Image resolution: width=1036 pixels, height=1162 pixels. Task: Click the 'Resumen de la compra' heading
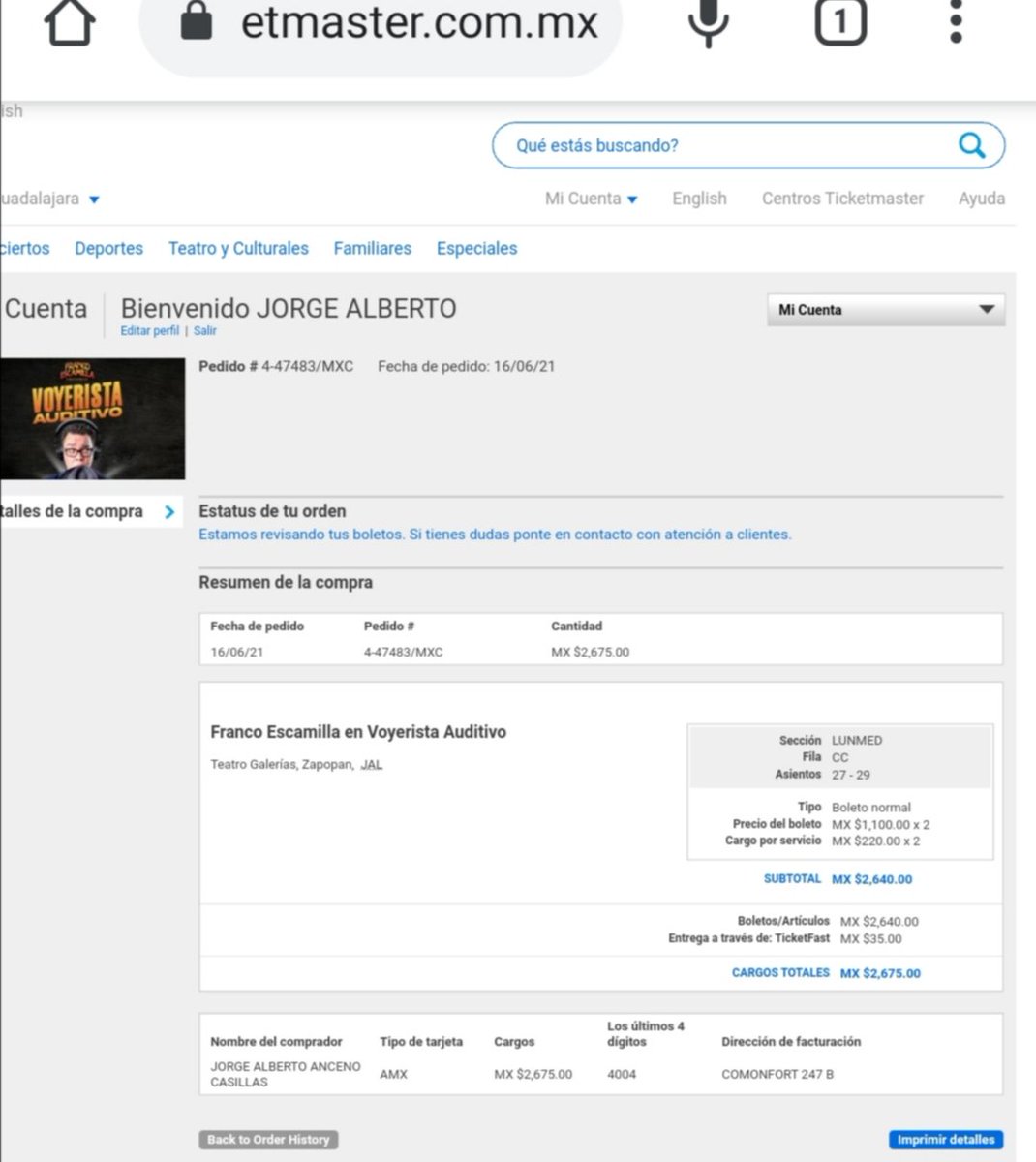pos(286,583)
